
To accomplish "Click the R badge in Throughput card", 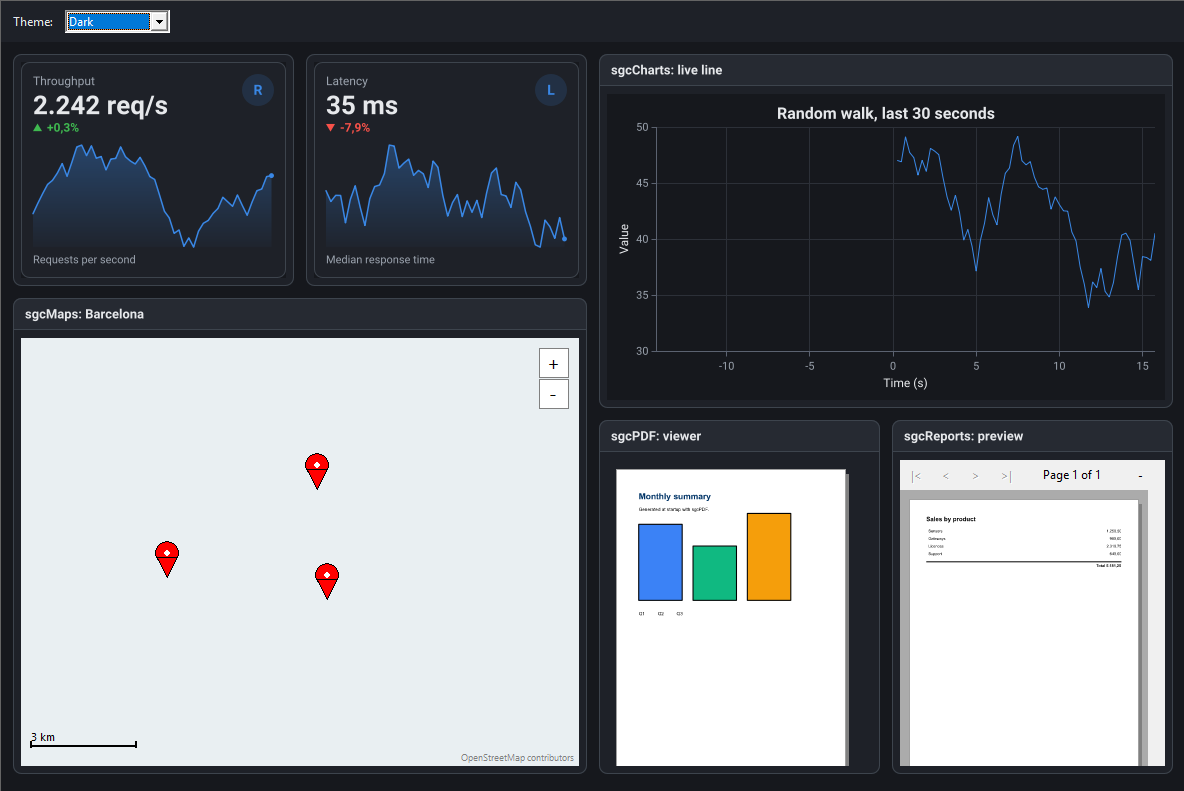I will coord(257,91).
